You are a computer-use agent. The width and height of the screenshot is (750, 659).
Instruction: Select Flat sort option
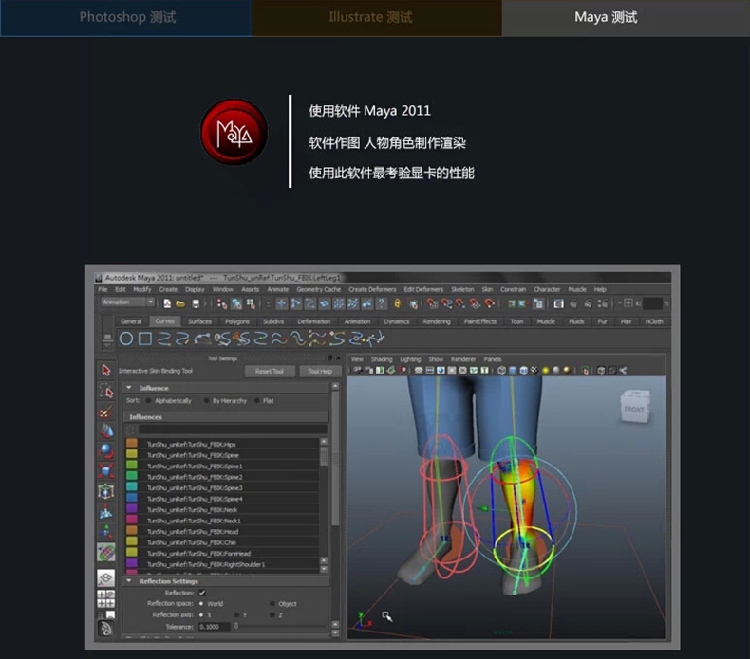coord(257,400)
